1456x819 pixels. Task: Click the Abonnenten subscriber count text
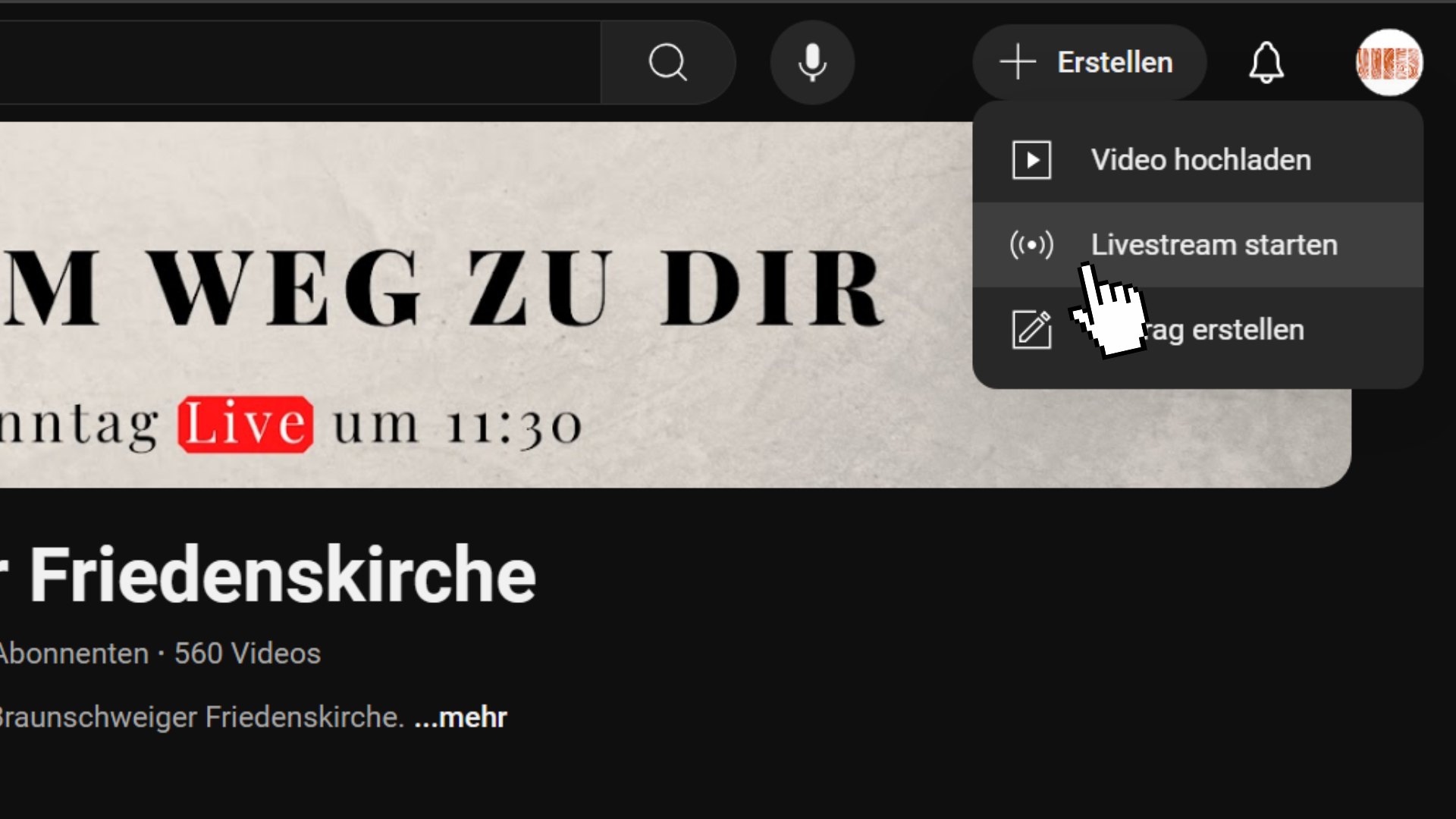click(74, 654)
